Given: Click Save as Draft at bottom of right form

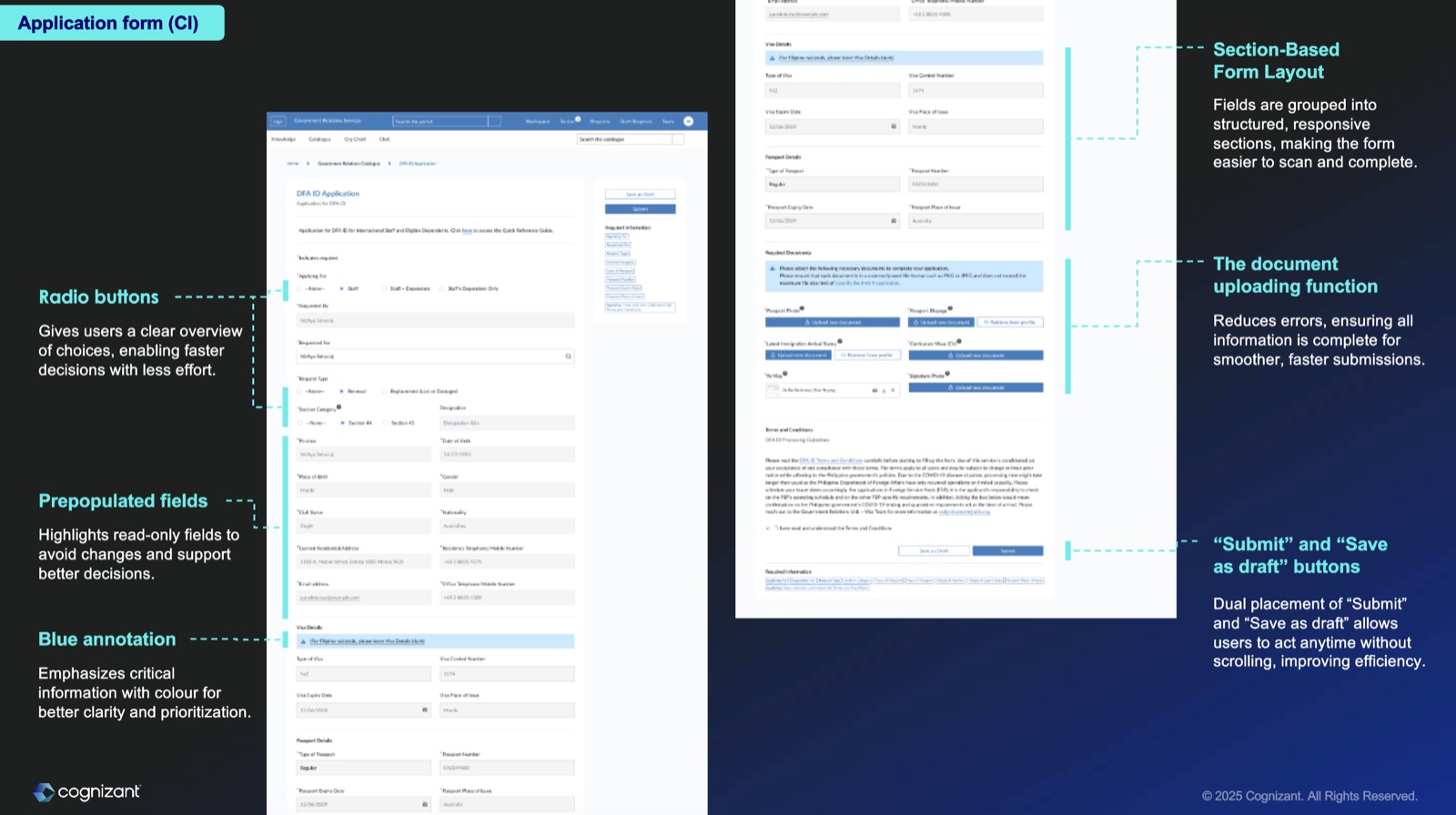Looking at the screenshot, I should click(934, 551).
